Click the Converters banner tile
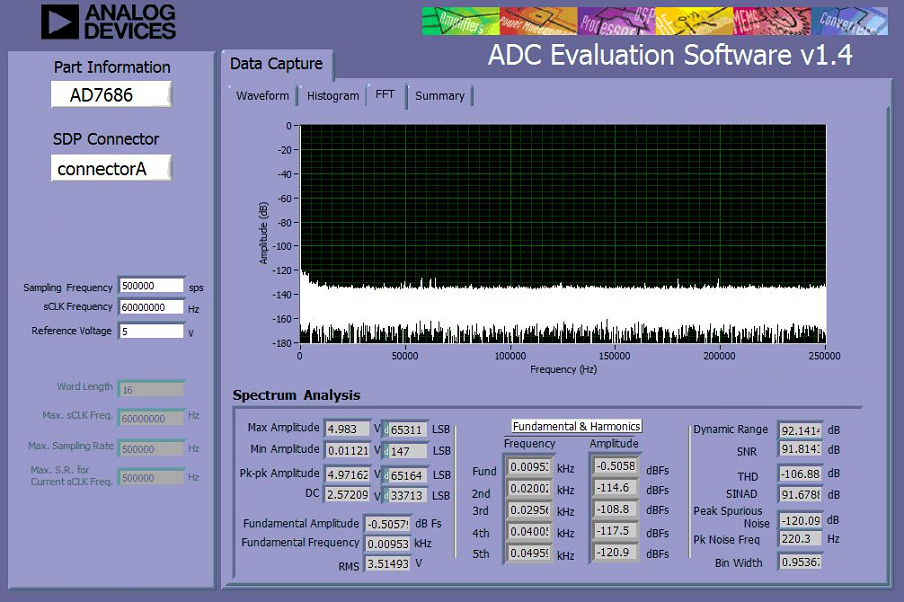Image resolution: width=904 pixels, height=602 pixels. click(x=850, y=21)
